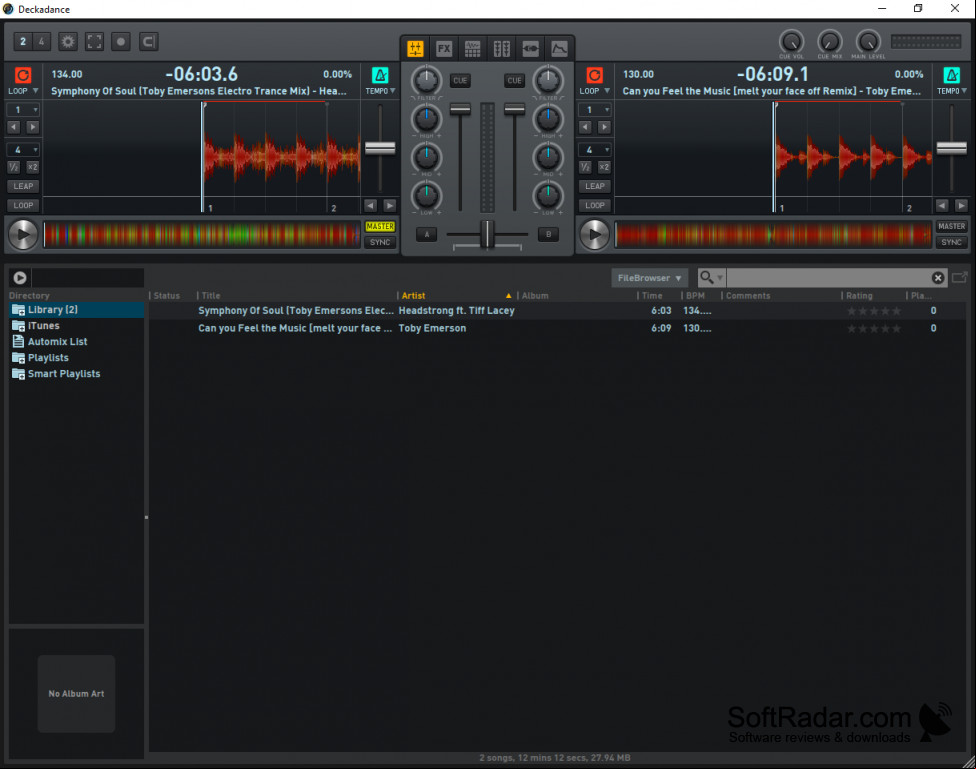
Task: Open the left deck dropdown showing 1
Action: click(23, 110)
